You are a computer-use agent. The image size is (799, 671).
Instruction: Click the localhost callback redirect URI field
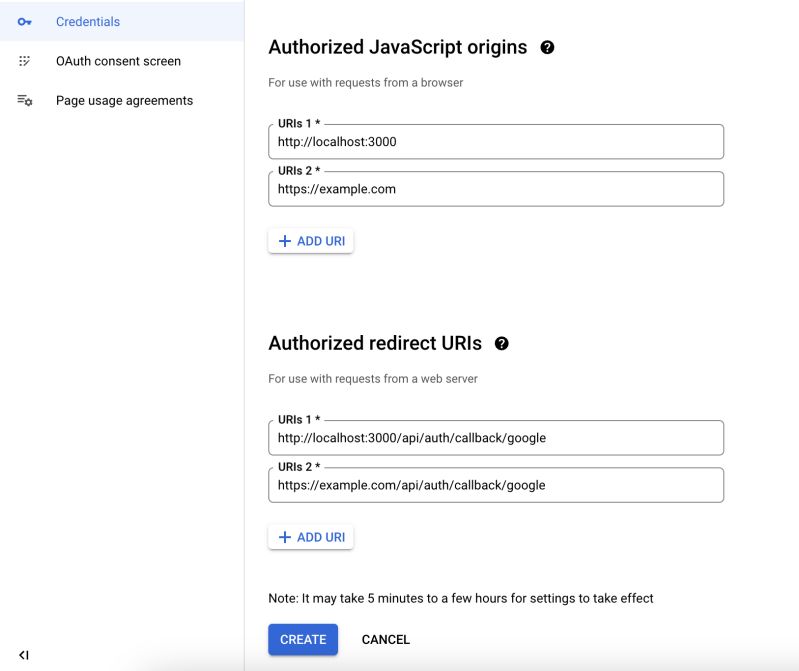pyautogui.click(x=496, y=438)
